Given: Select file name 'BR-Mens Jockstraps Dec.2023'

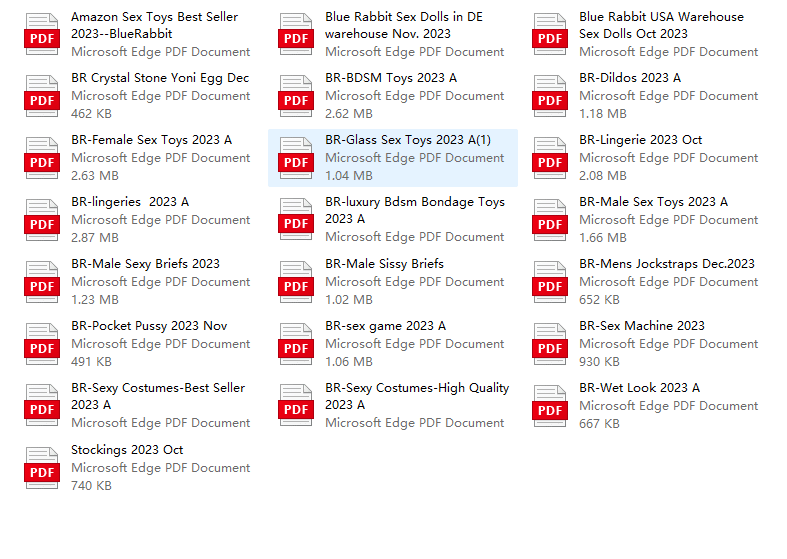Looking at the screenshot, I should point(667,264).
